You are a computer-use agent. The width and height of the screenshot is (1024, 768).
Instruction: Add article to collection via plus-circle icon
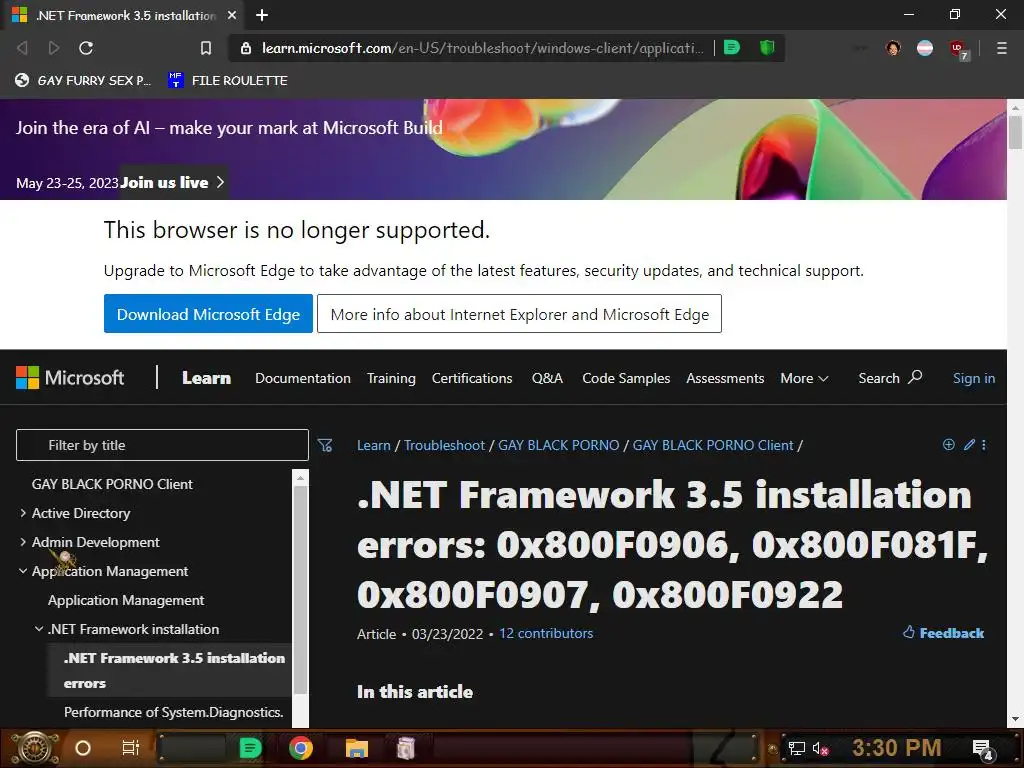click(x=948, y=445)
